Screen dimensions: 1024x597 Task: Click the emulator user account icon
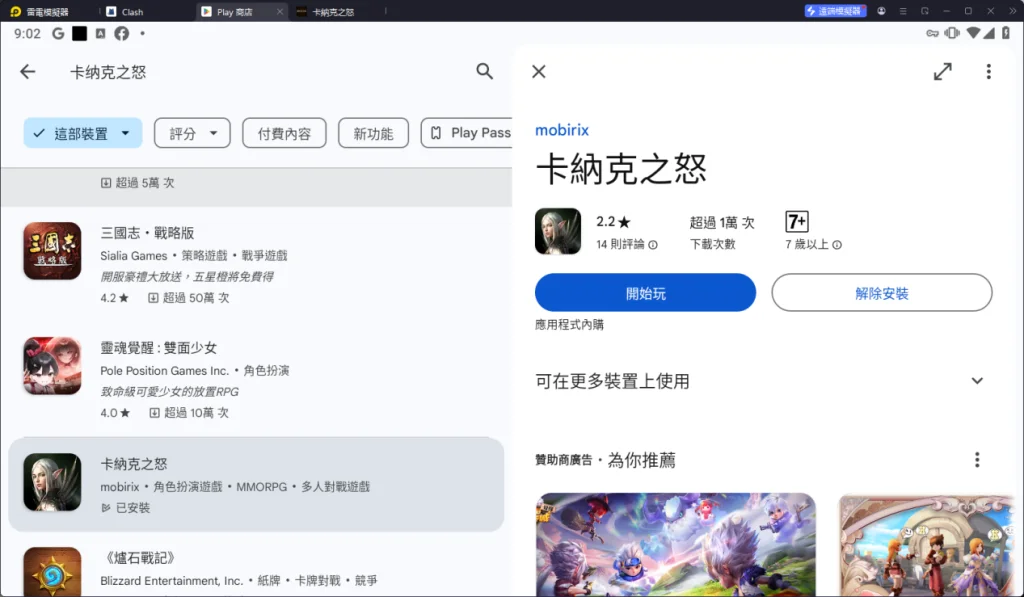click(881, 11)
